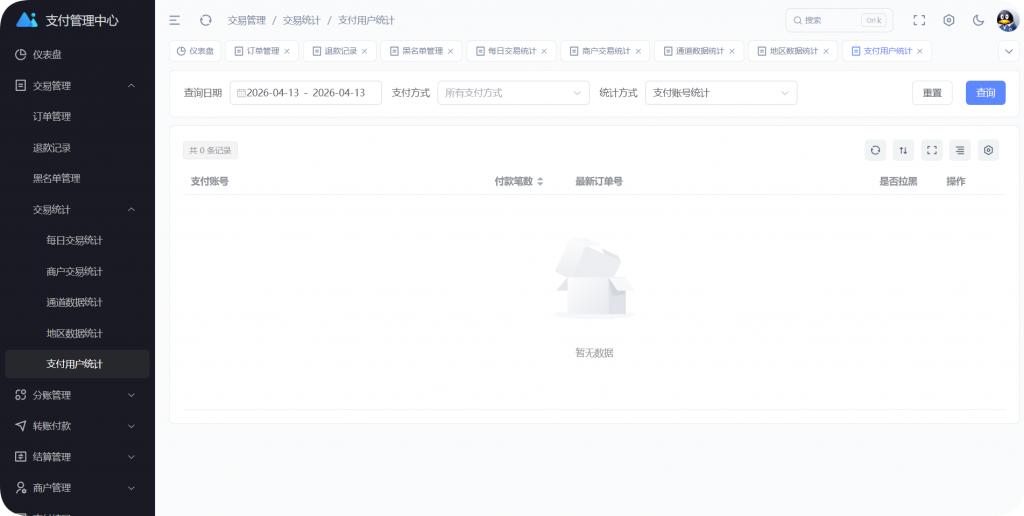Open 每日交易统计 in sidebar

[77, 240]
